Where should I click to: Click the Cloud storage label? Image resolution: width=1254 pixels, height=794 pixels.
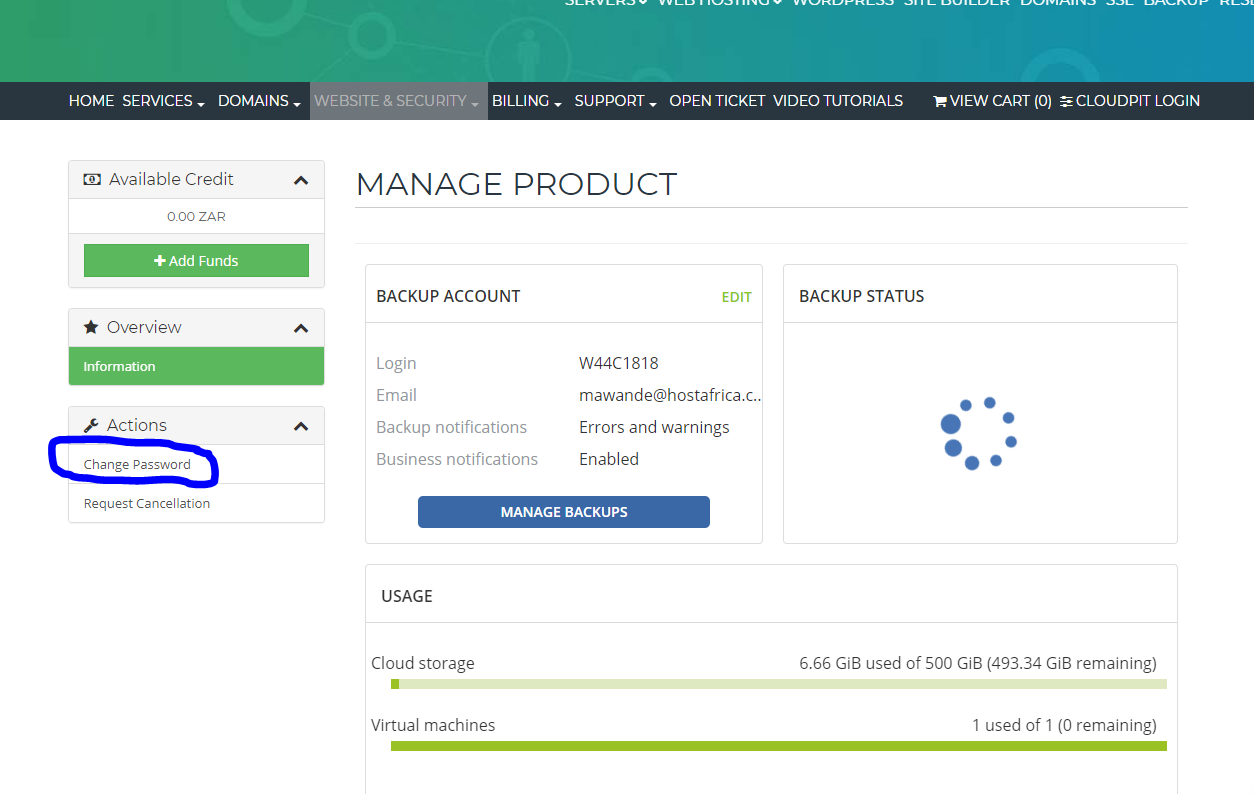tap(423, 663)
